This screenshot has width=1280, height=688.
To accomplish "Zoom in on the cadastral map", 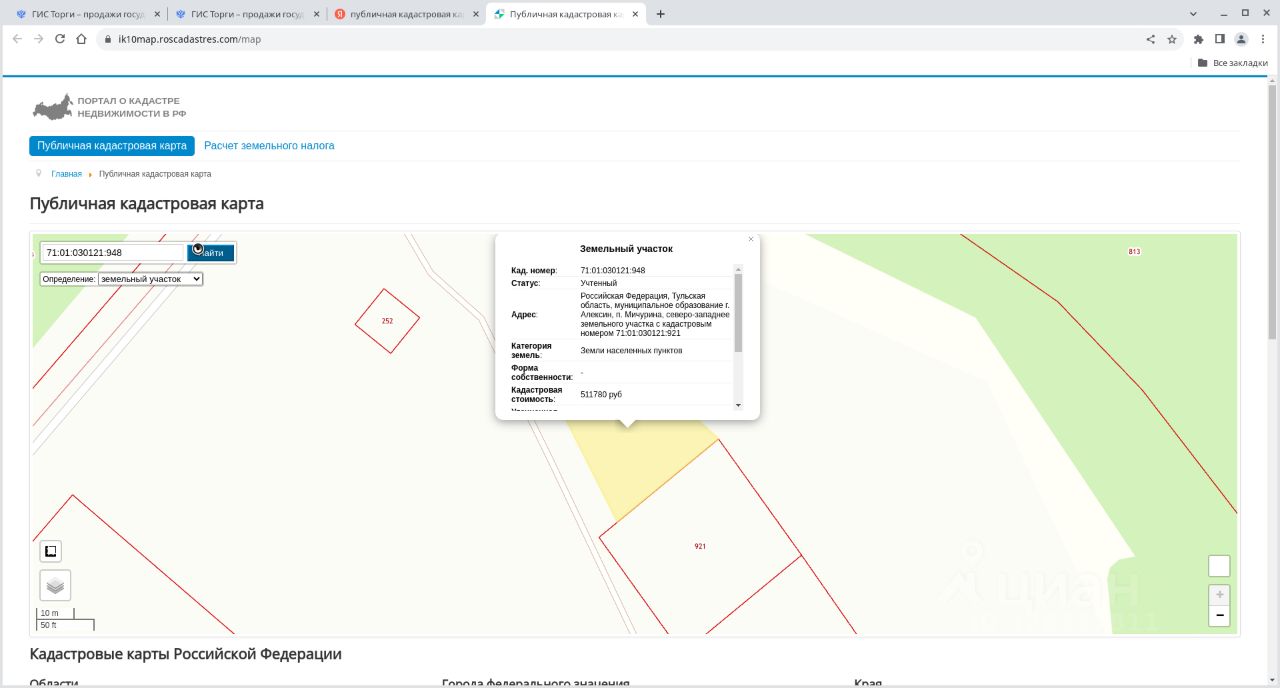I will (x=1219, y=594).
